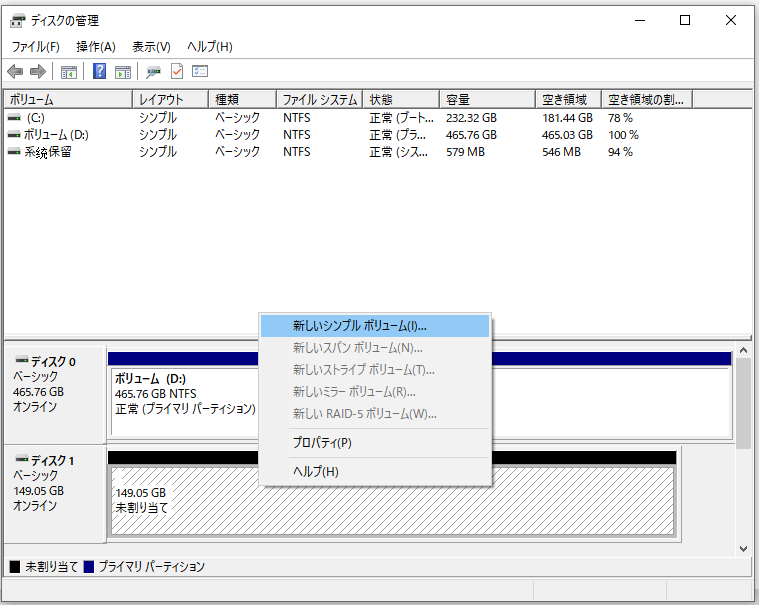Click the 78 % free percentage cell

click(x=620, y=118)
